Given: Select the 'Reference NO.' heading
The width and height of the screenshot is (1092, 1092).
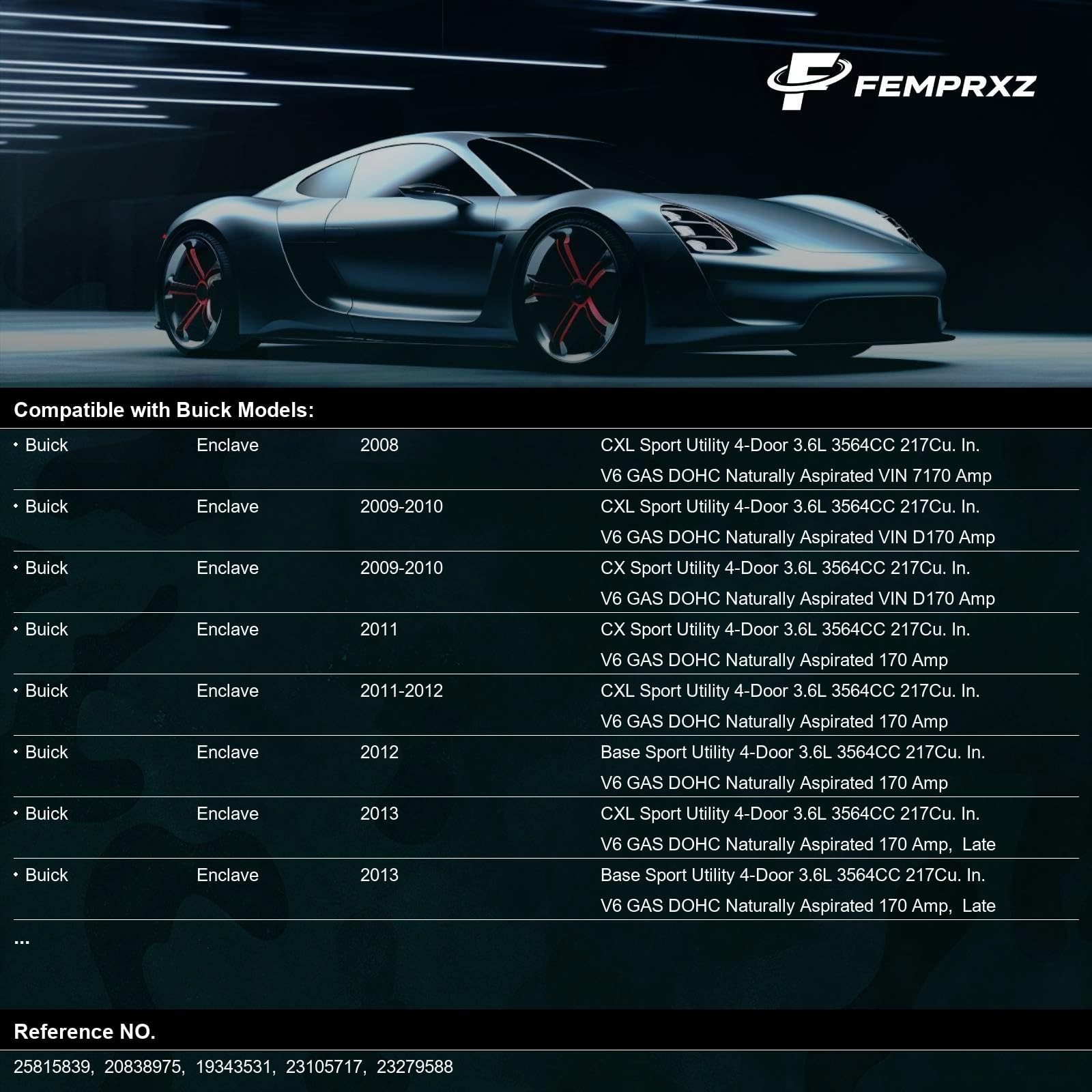Looking at the screenshot, I should tap(85, 1031).
